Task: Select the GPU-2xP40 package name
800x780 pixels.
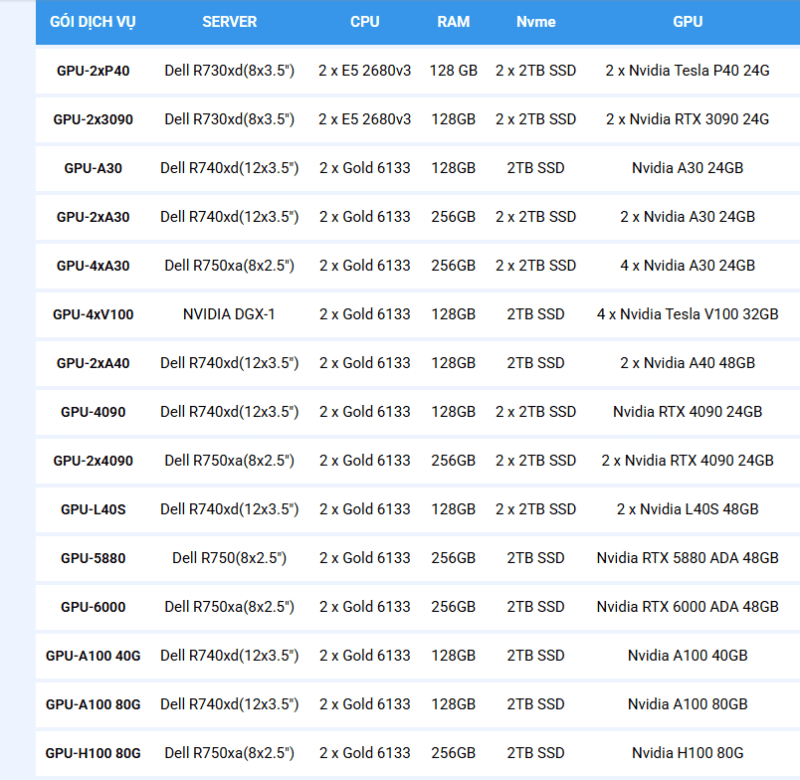Action: coord(93,70)
